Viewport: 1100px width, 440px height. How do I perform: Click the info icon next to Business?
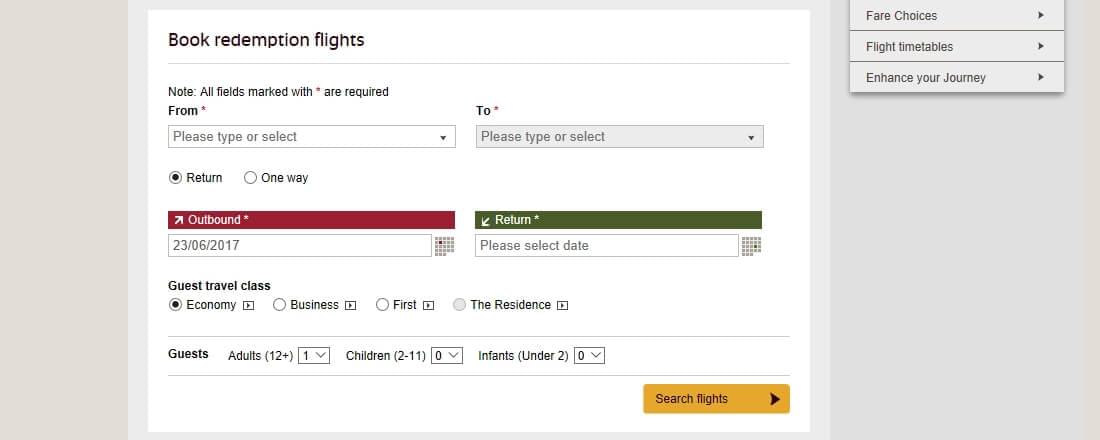(x=351, y=305)
